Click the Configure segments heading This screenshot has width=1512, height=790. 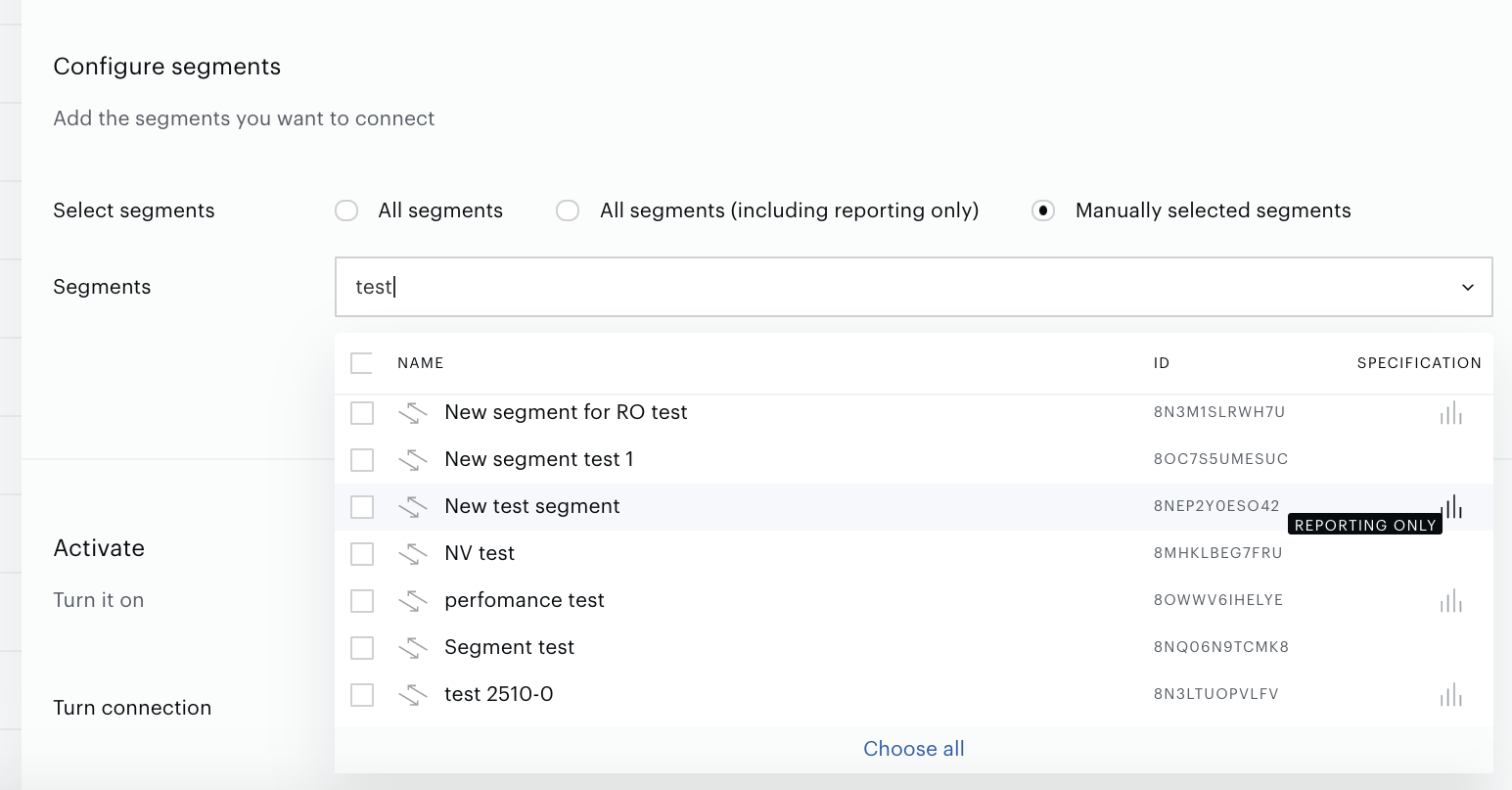pos(167,67)
